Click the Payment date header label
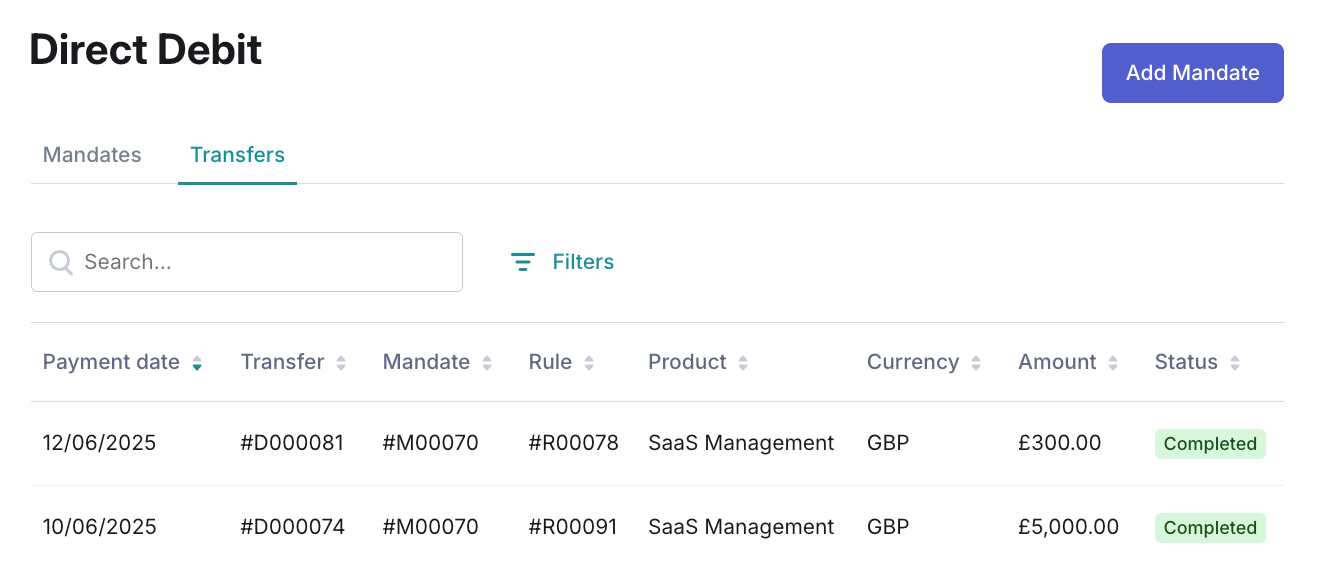1320x569 pixels. [x=111, y=362]
